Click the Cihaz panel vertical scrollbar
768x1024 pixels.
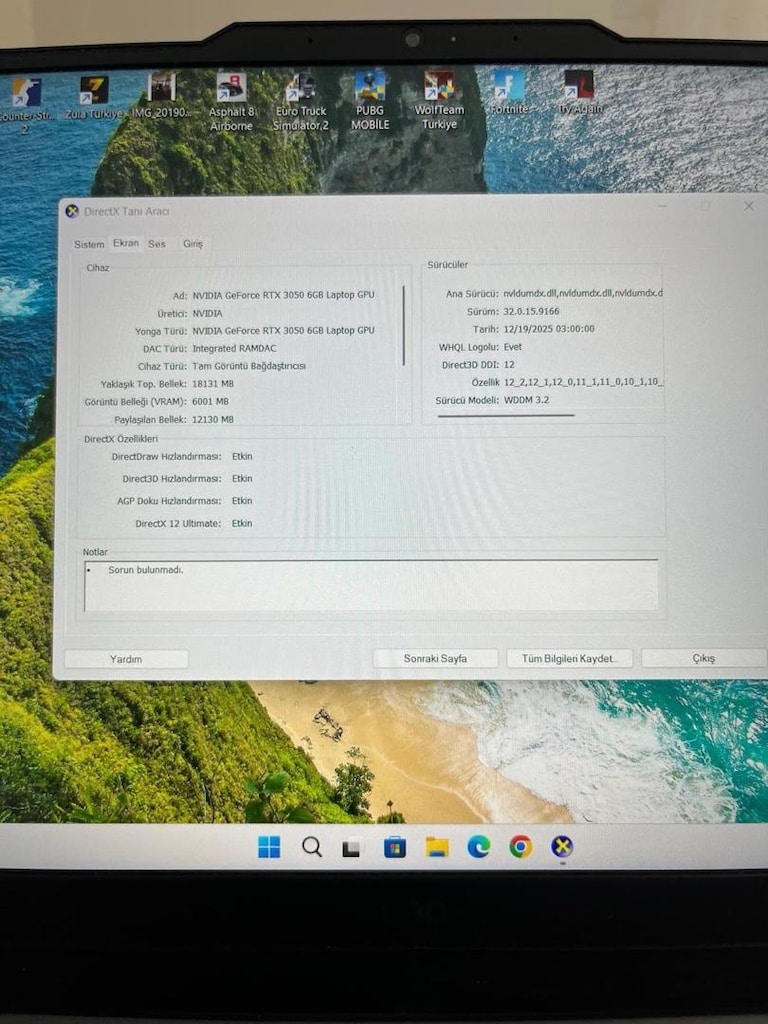coord(404,325)
